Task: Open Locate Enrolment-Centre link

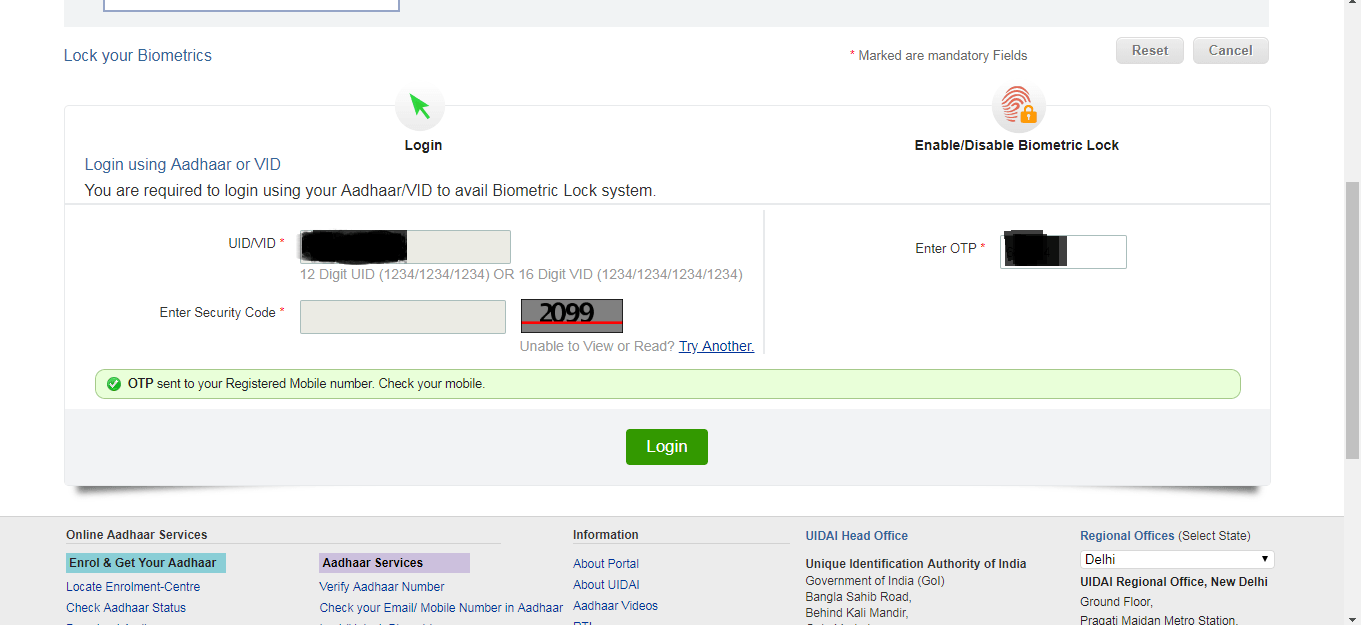Action: pyautogui.click(x=133, y=587)
